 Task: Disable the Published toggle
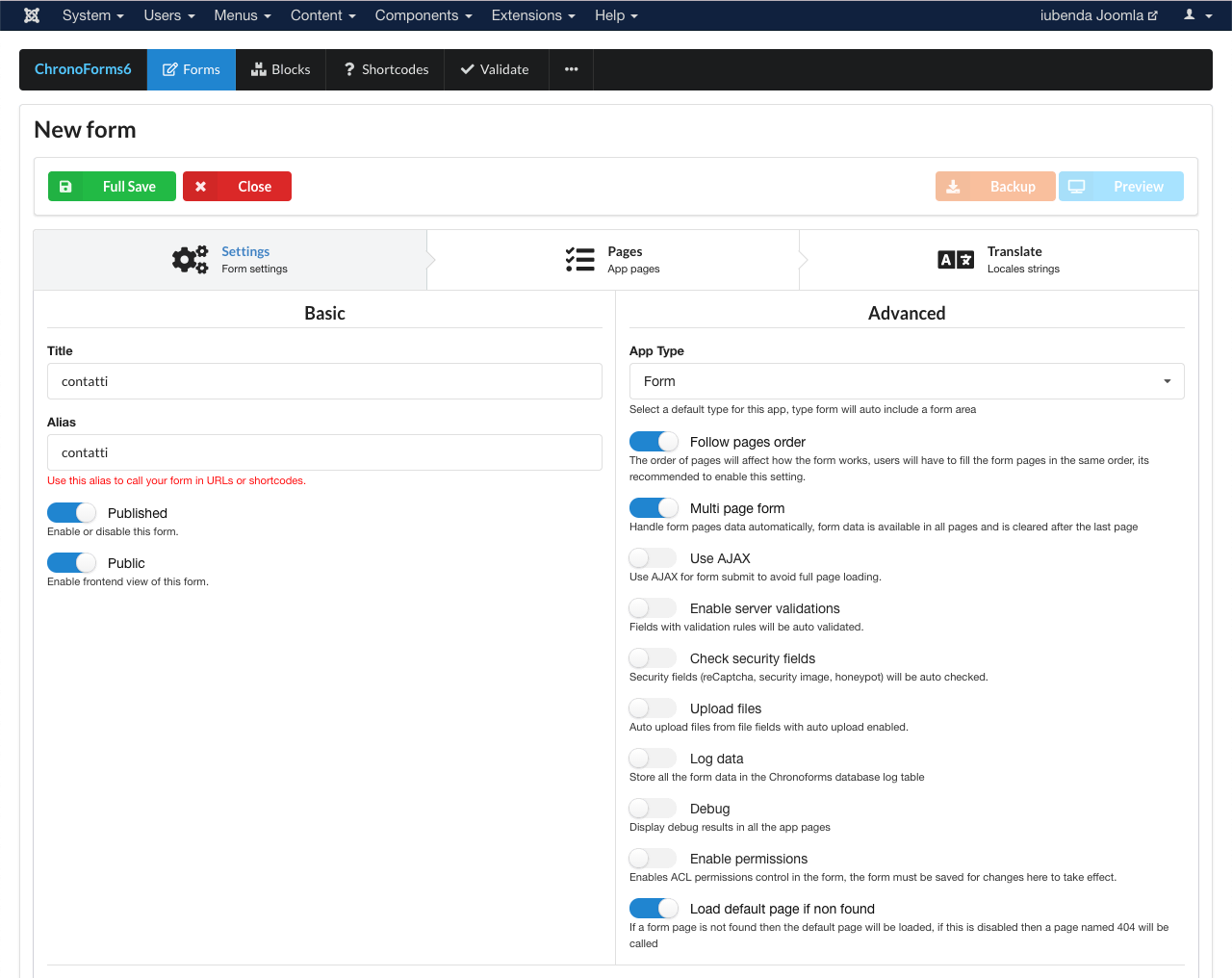point(71,512)
